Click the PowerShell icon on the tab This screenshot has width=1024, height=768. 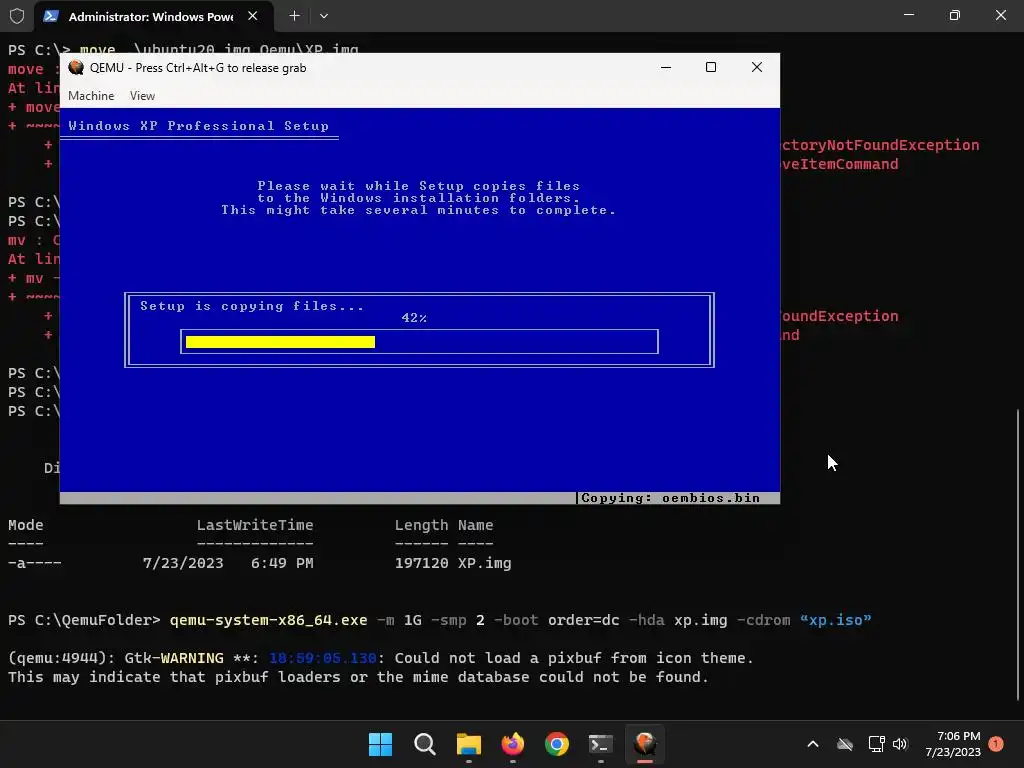tap(51, 16)
